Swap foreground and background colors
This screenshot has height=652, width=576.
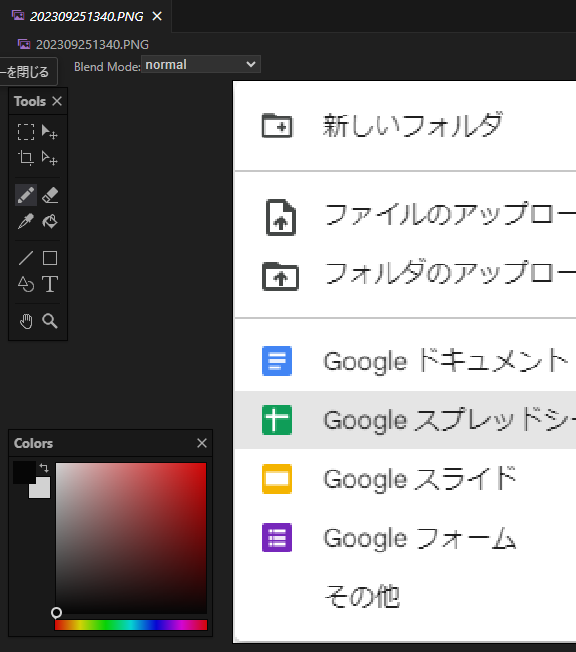point(44,468)
